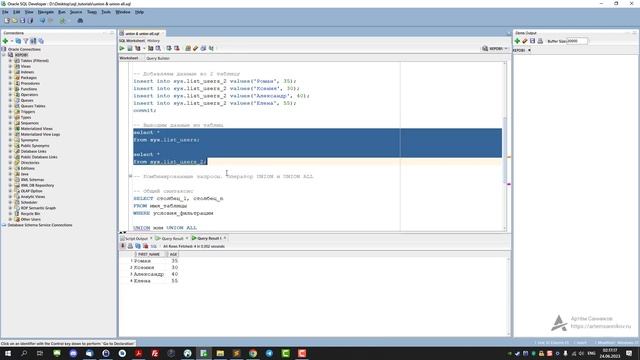The height and width of the screenshot is (360, 640).
Task: Click the red Delete icon in Query Result toolbar
Action: click(x=146, y=246)
